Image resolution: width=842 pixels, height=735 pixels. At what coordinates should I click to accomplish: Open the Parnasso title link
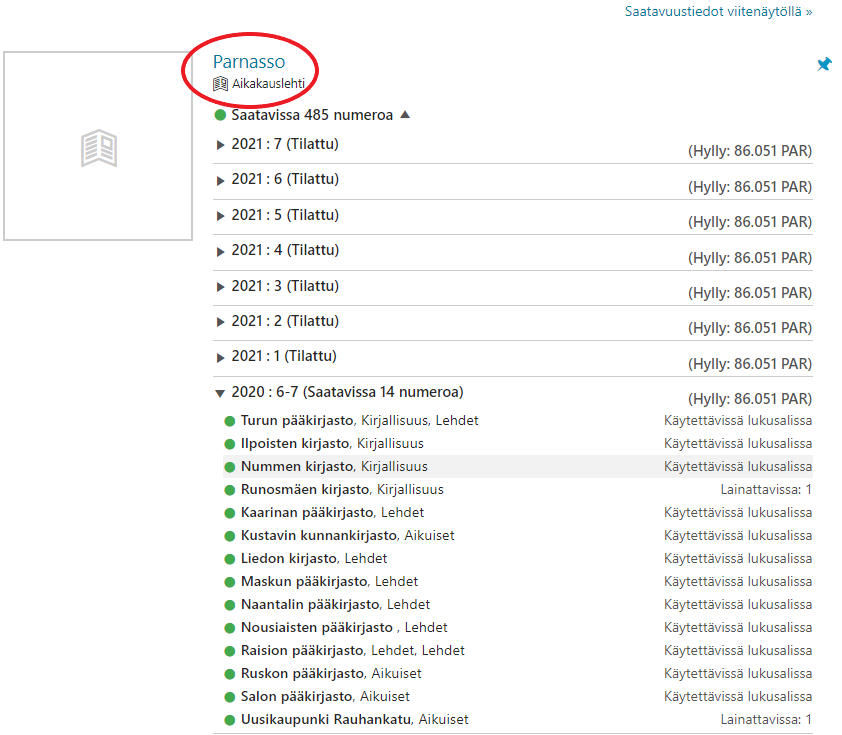click(x=249, y=62)
